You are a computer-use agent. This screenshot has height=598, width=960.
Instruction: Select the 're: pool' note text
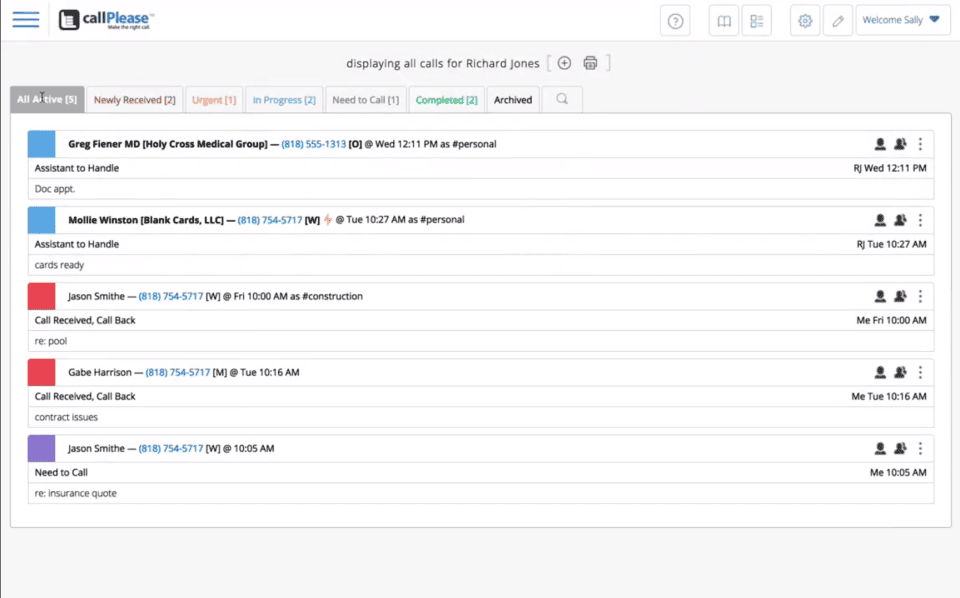tap(51, 341)
